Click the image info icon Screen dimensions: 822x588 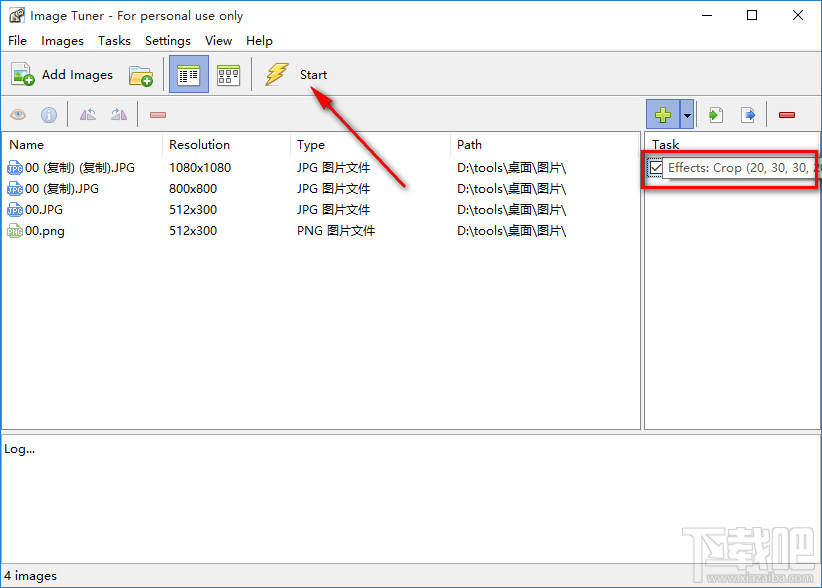[x=49, y=115]
